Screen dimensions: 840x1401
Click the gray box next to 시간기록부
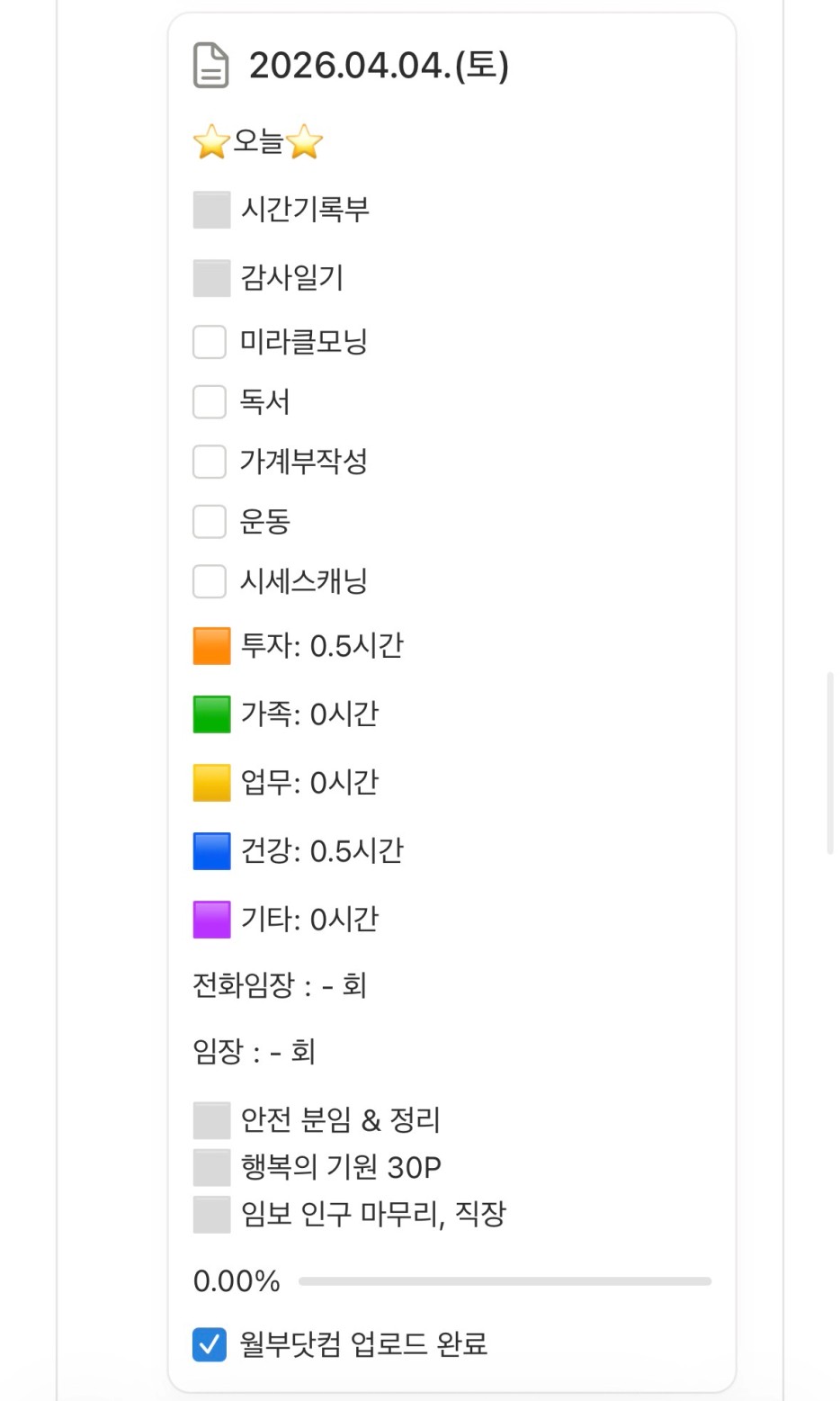click(x=212, y=210)
